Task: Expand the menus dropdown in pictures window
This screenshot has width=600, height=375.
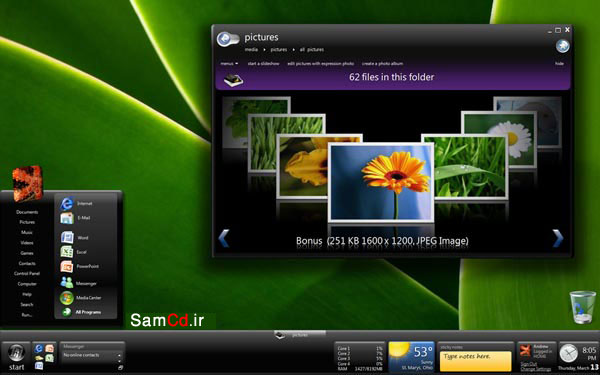Action: (x=229, y=64)
